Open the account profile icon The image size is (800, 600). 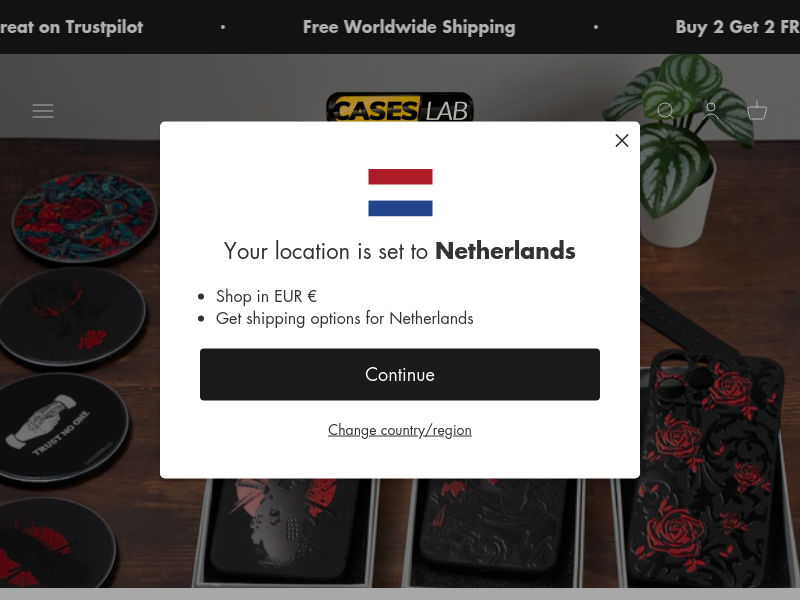711,111
